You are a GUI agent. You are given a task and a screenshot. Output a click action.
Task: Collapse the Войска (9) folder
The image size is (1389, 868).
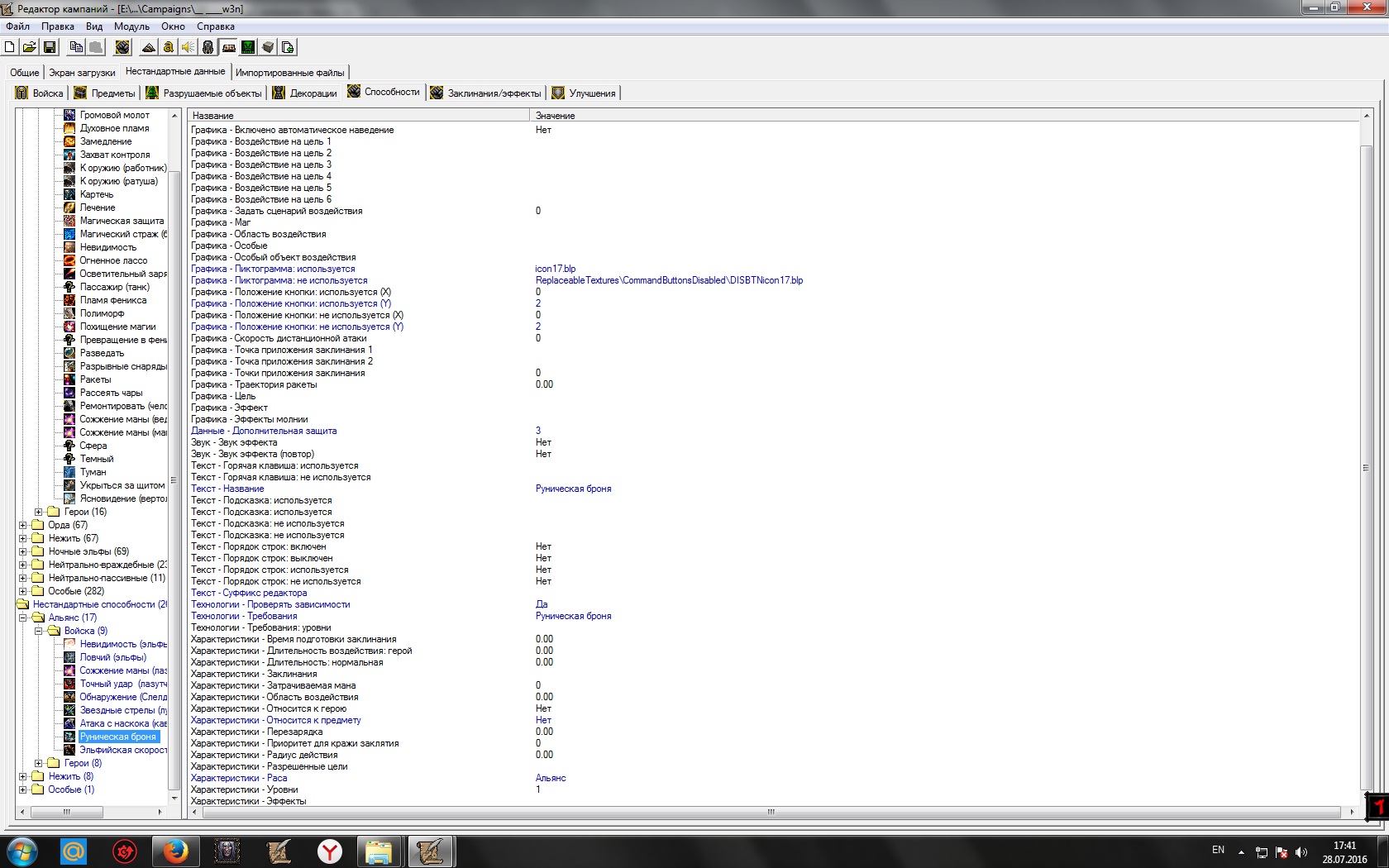click(39, 631)
